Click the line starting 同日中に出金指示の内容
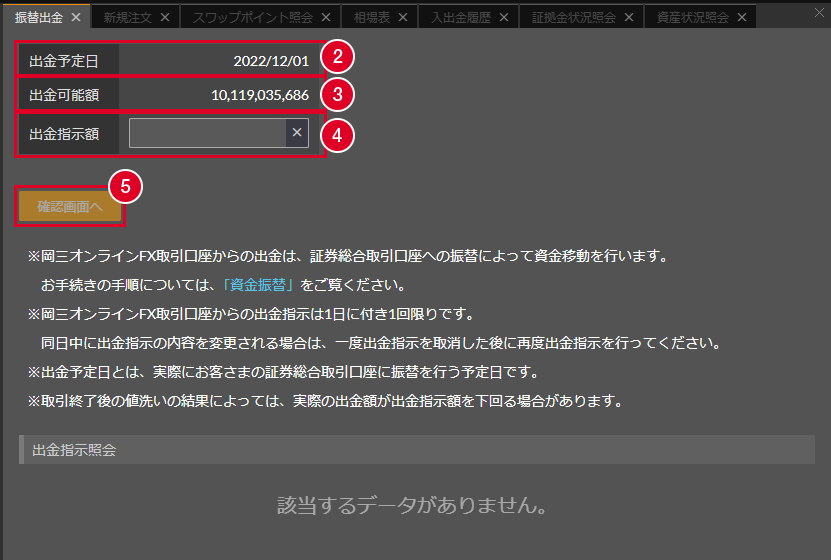 pyautogui.click(x=381, y=343)
